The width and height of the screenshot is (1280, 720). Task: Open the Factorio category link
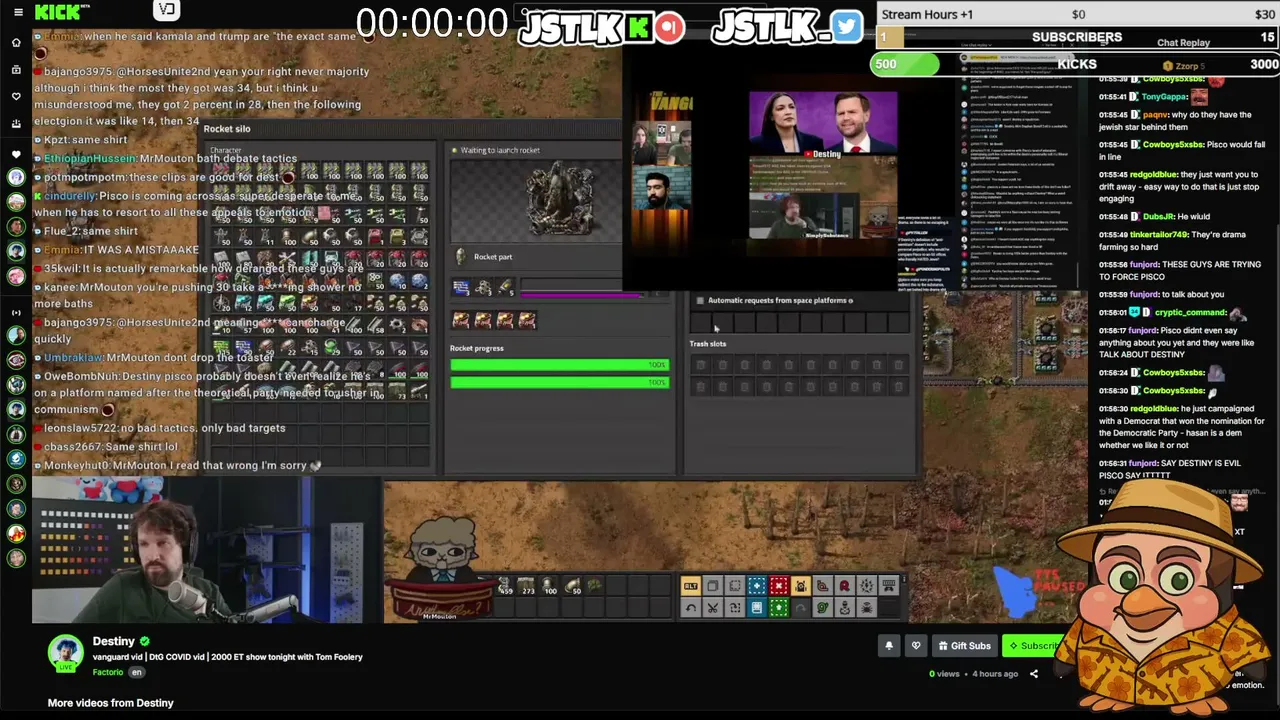tap(107, 672)
